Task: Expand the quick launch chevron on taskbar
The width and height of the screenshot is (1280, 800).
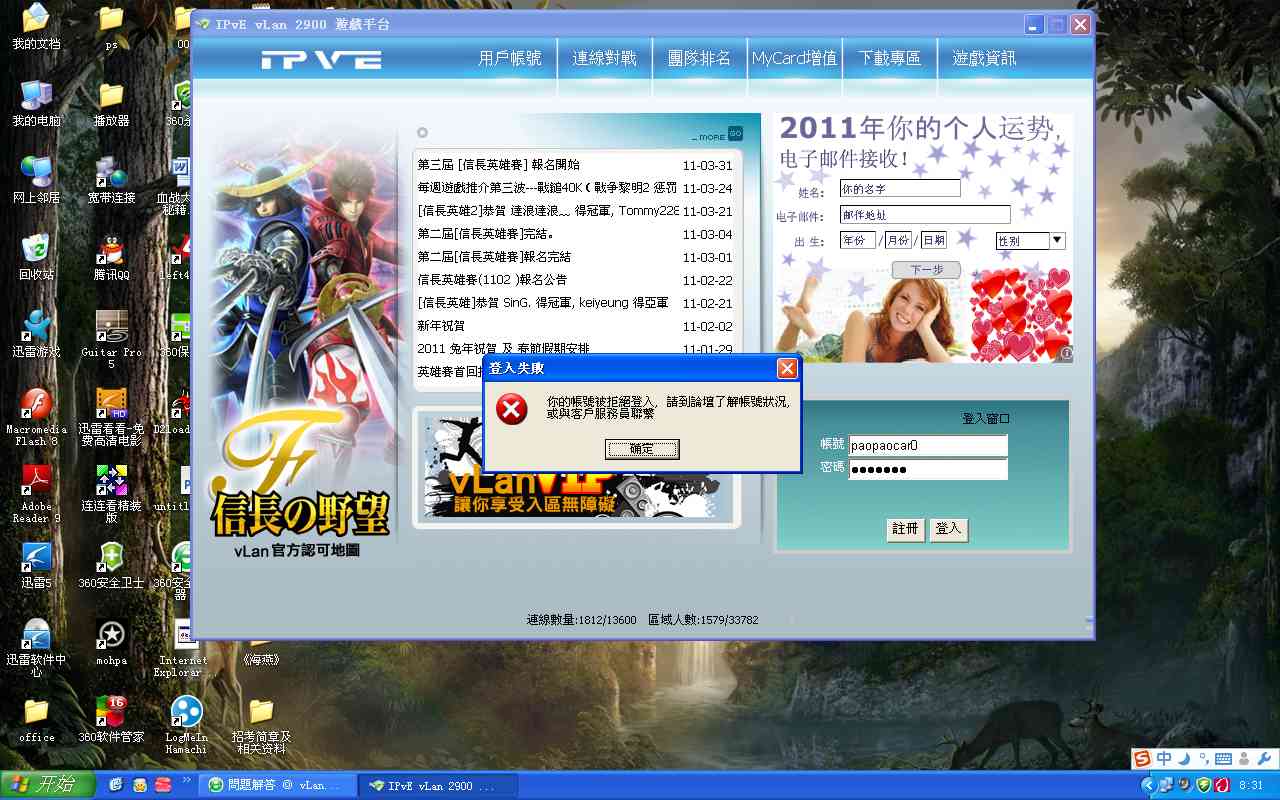Action: 185,779
